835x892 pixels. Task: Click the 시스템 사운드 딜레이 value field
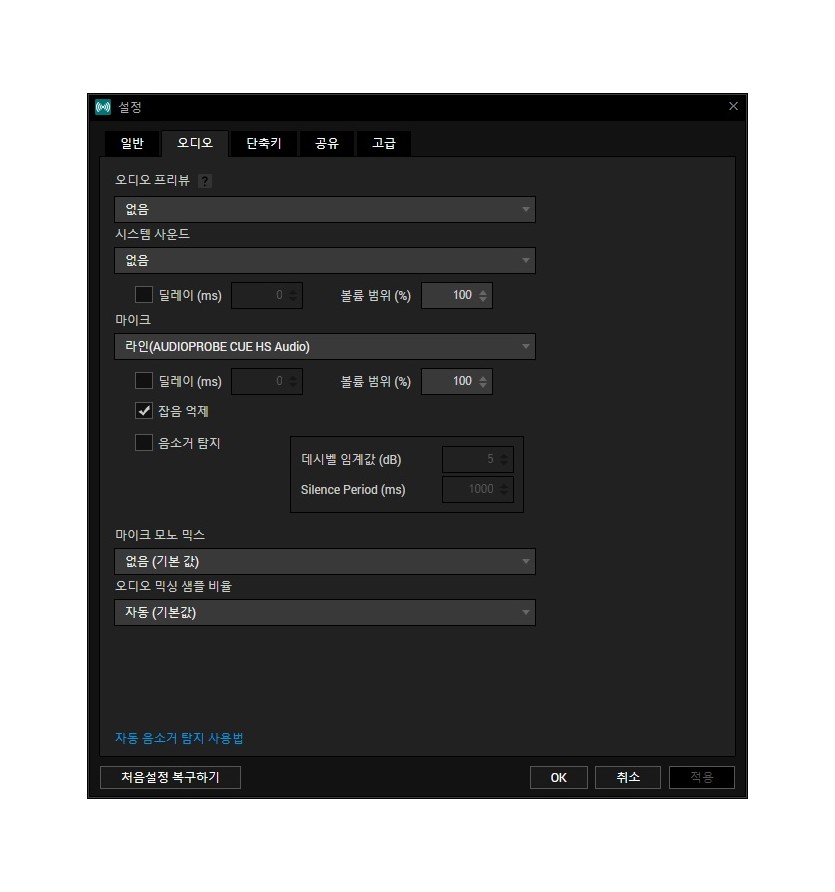[267, 295]
